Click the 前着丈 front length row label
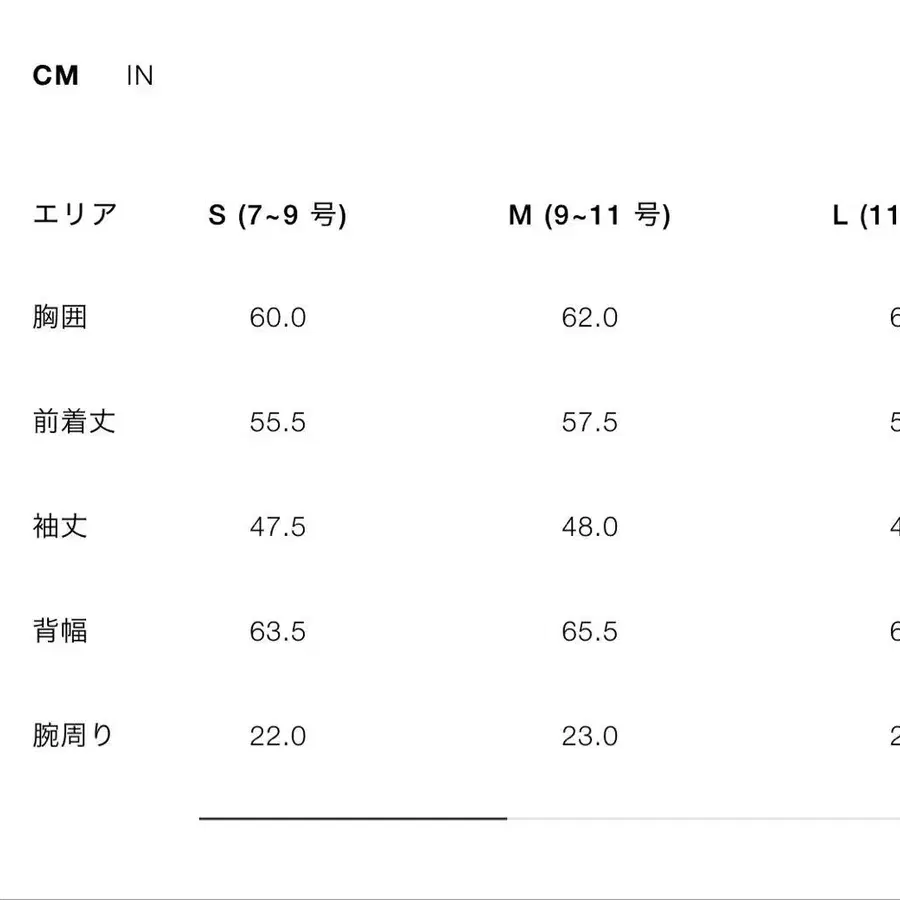900x900 pixels. pos(75,422)
